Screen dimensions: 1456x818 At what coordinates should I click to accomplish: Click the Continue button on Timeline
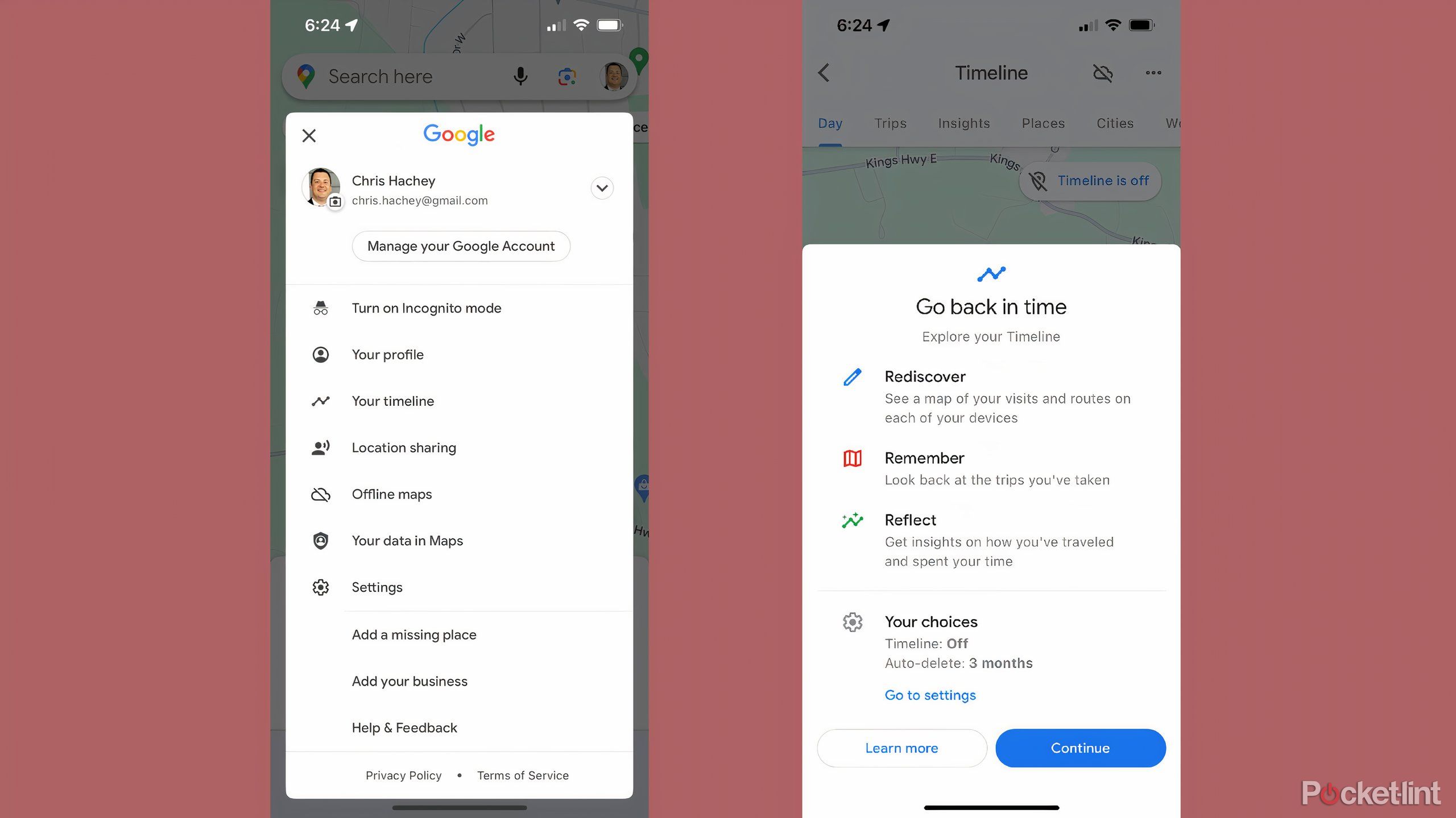(1080, 748)
